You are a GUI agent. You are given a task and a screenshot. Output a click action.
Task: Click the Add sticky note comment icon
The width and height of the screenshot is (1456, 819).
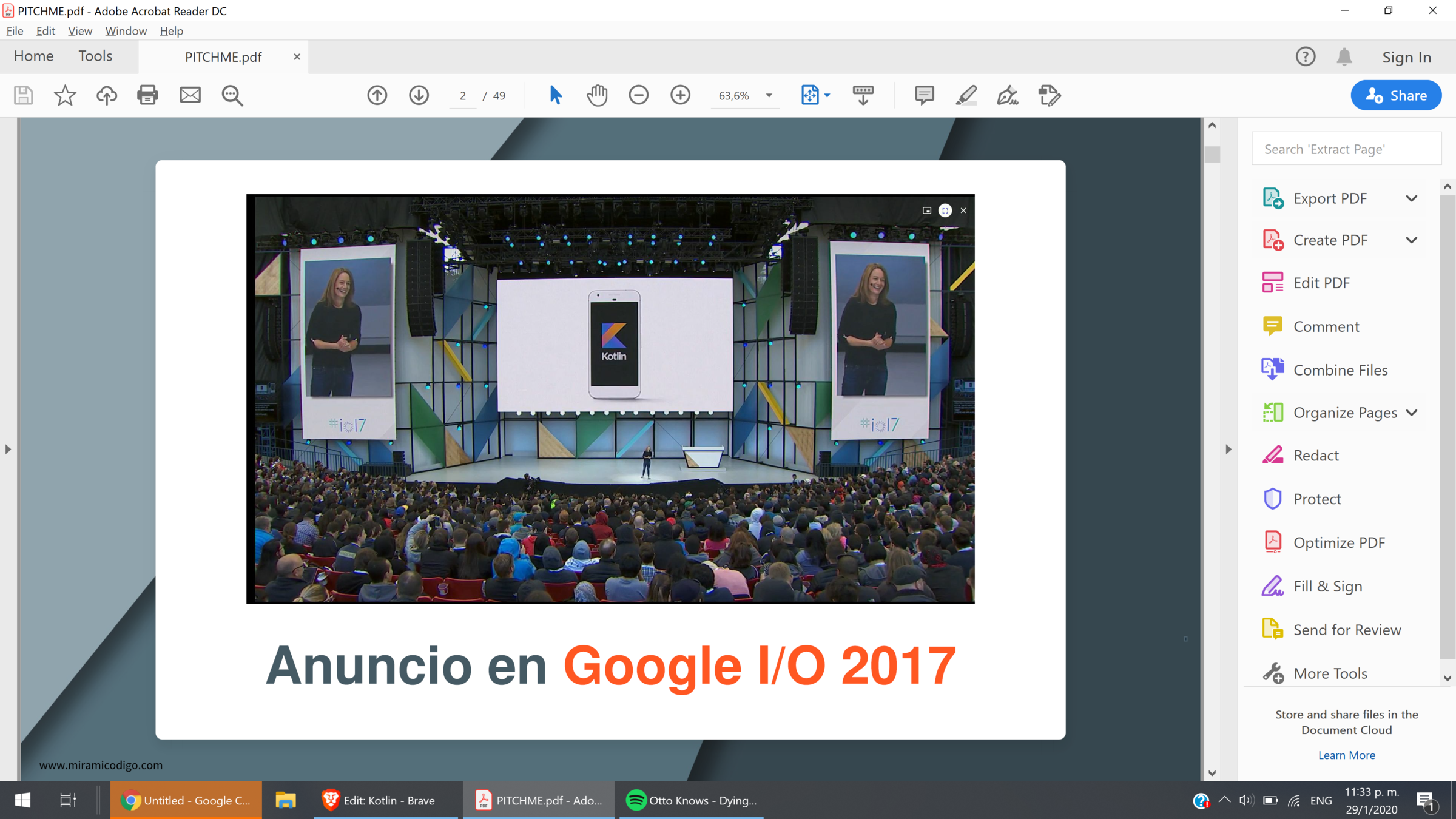924,95
